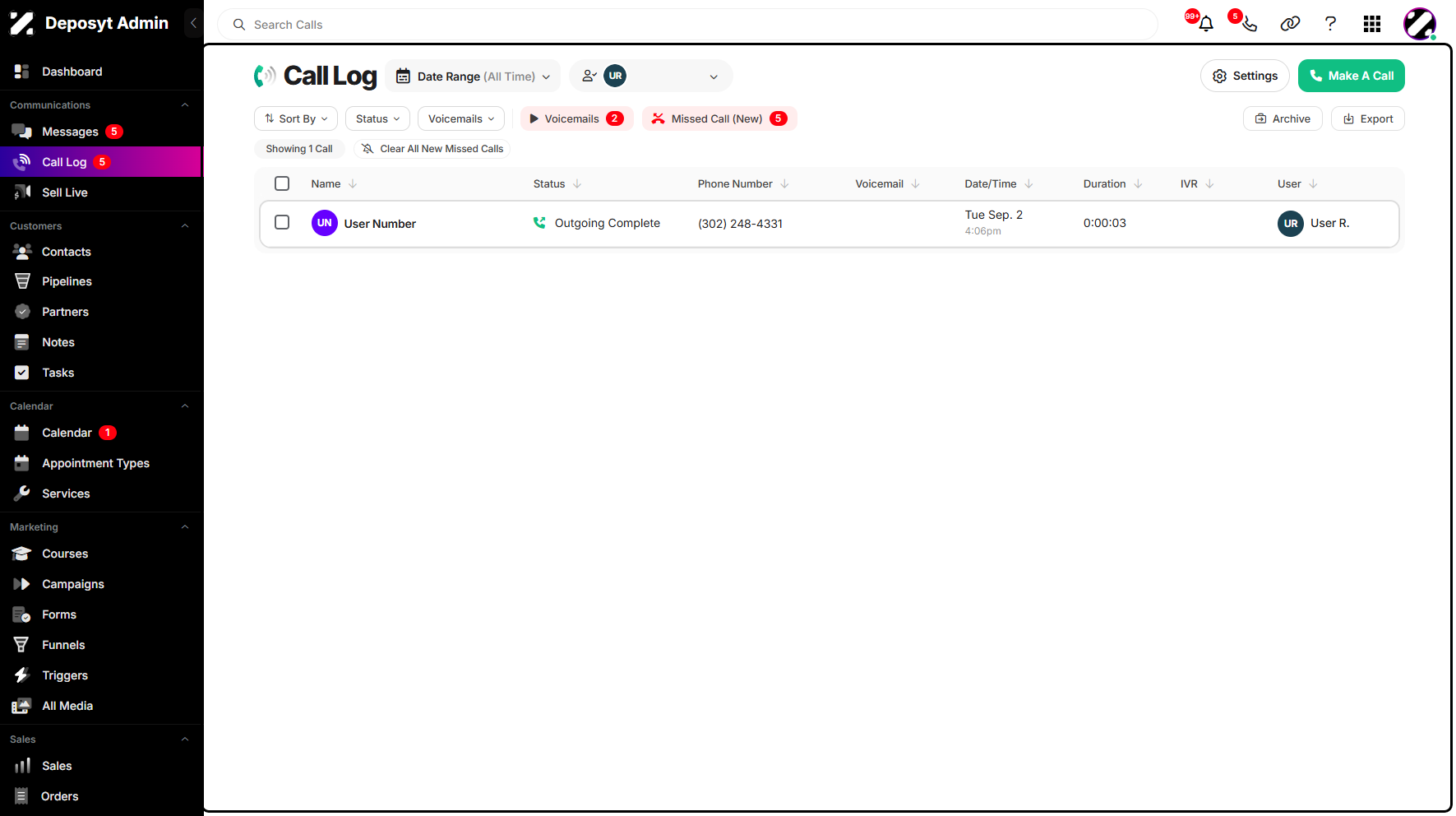Collapse the sidebar with the arrow icon

pos(193,23)
